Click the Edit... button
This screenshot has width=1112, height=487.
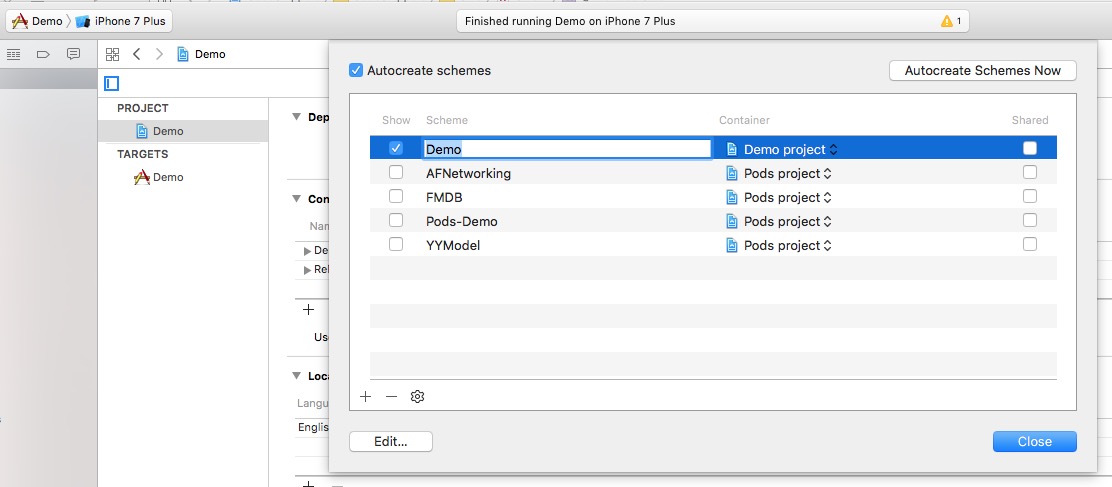(390, 442)
